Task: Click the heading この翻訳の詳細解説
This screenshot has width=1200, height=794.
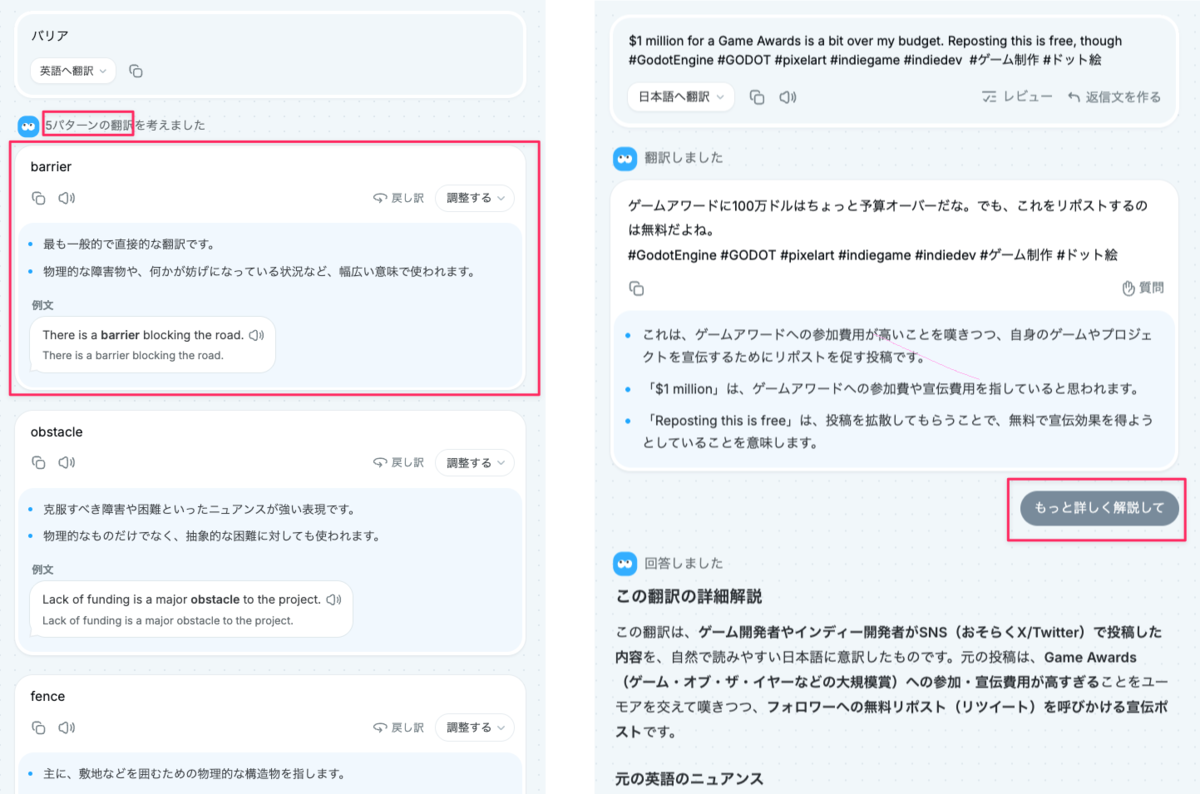Action: coord(689,597)
